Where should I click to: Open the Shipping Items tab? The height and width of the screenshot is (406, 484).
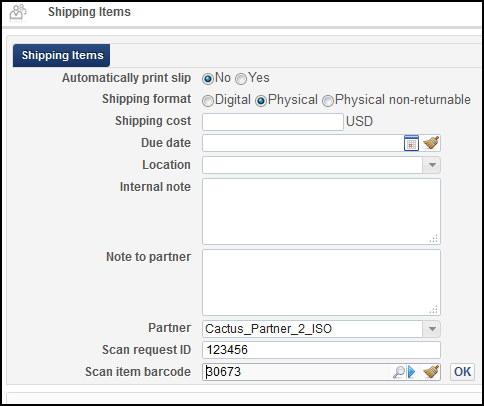62,55
